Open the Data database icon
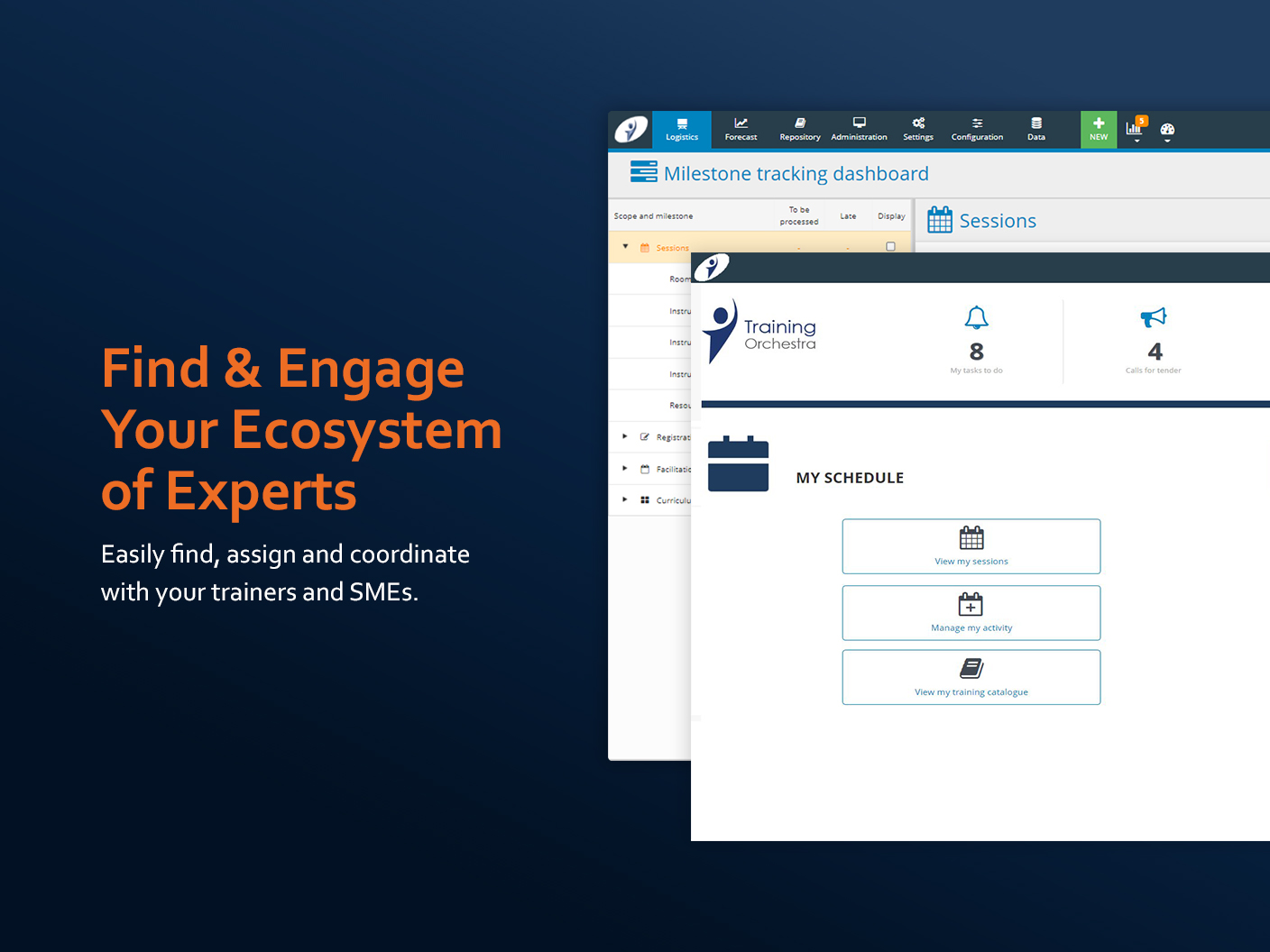This screenshot has width=1270, height=952. coord(1035,124)
